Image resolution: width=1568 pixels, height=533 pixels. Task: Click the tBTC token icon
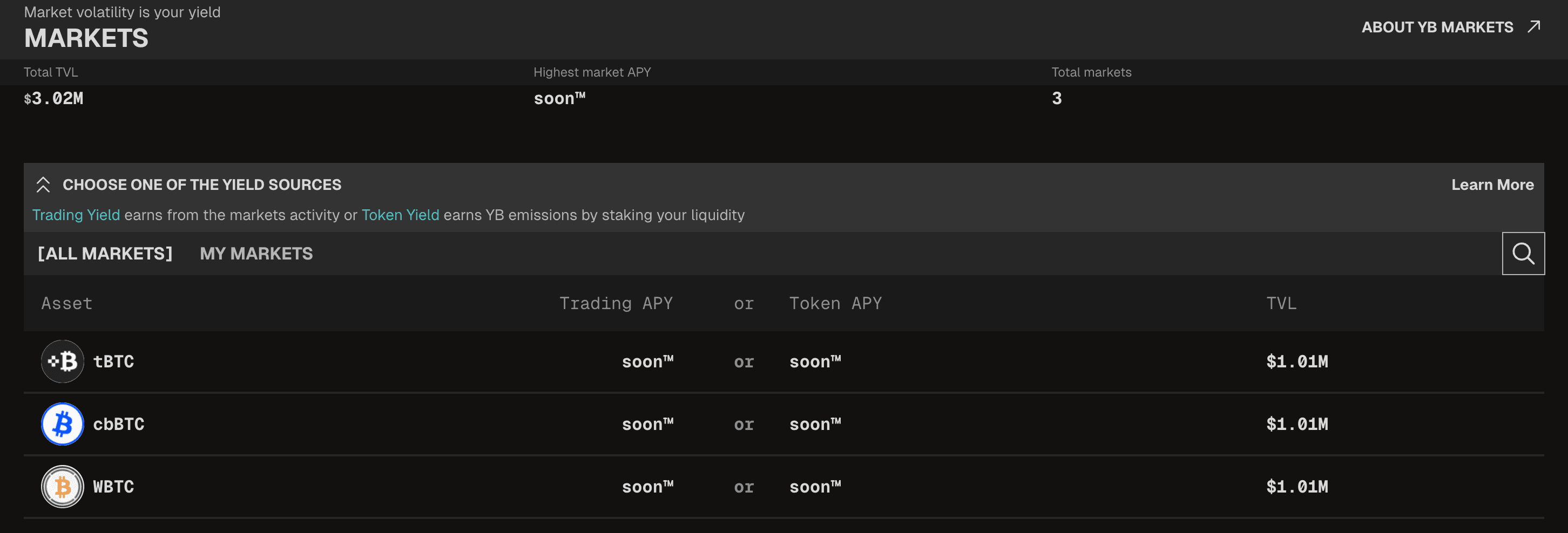pyautogui.click(x=62, y=361)
